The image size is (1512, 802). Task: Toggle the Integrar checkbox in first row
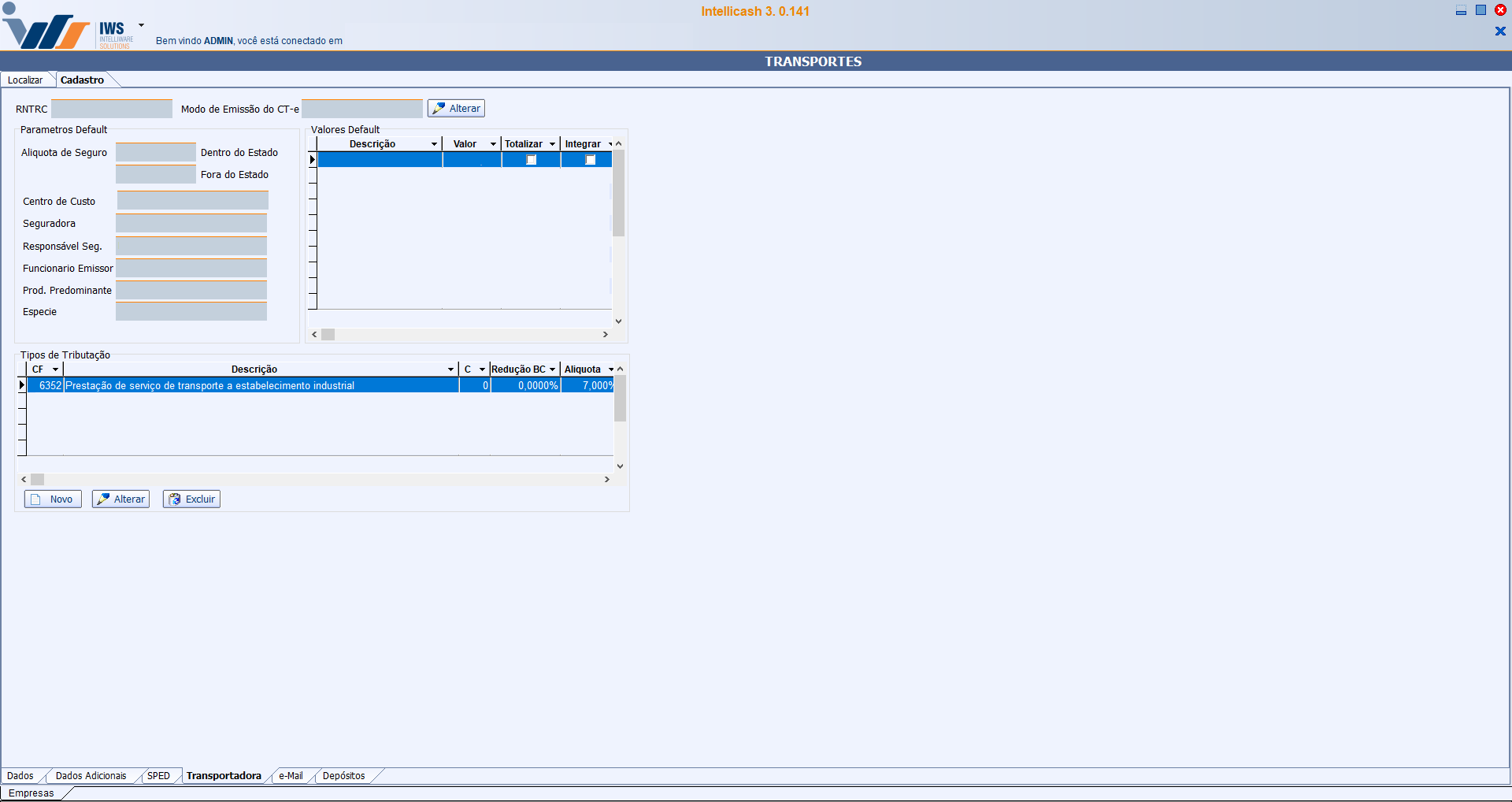click(591, 160)
